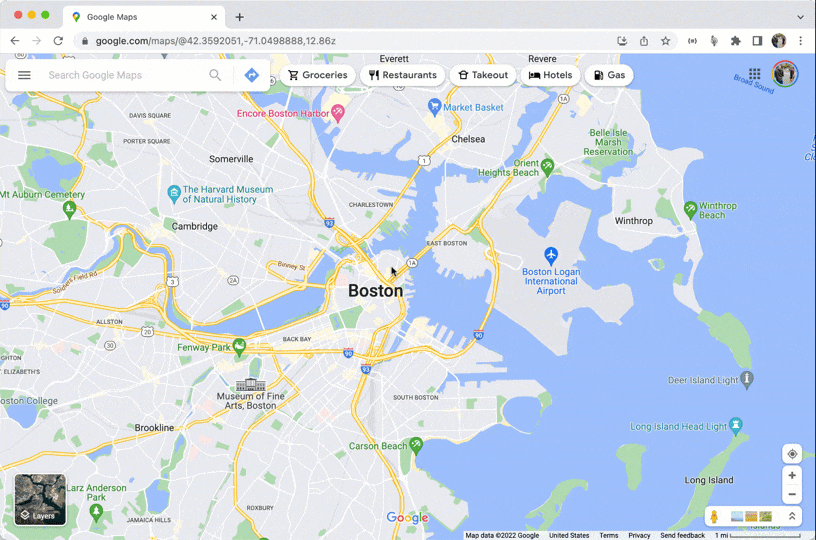Select the Street View pegman
816x540 pixels.
[x=715, y=517]
